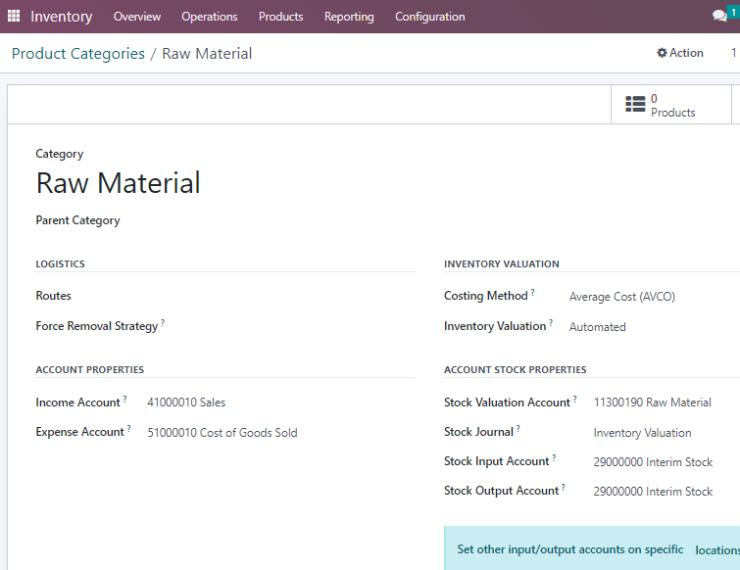Click the Expense Account help question mark
This screenshot has width=740, height=570.
(x=129, y=428)
